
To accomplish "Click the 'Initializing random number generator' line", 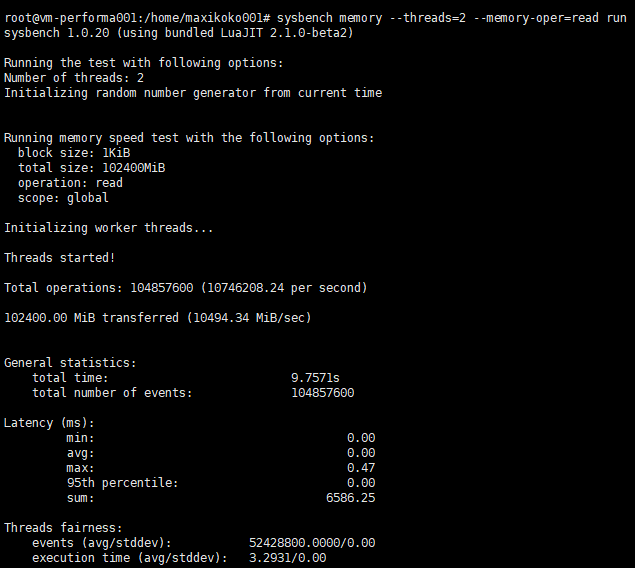I will pyautogui.click(x=193, y=93).
